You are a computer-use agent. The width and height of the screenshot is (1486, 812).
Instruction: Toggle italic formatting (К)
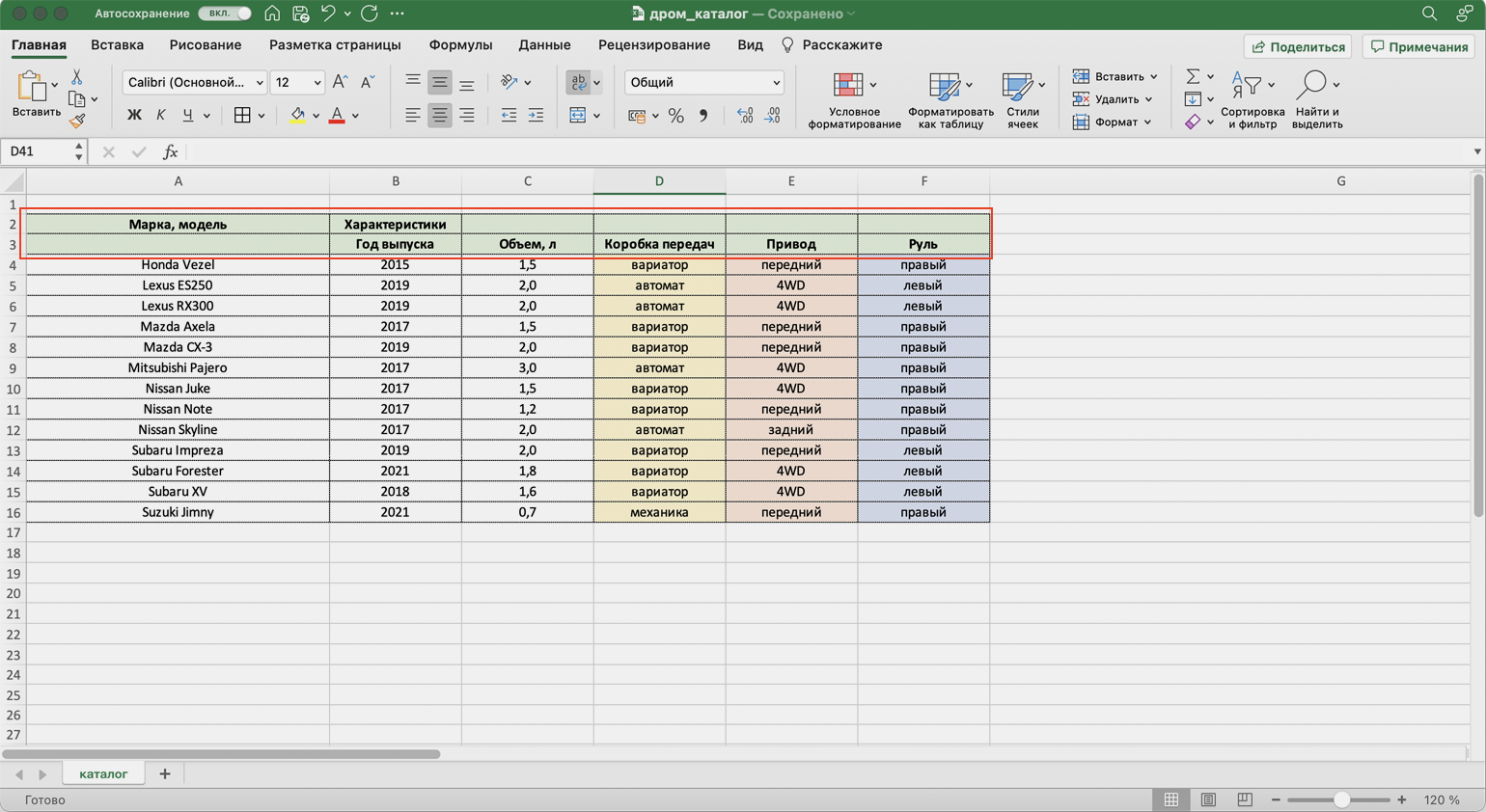tap(161, 116)
